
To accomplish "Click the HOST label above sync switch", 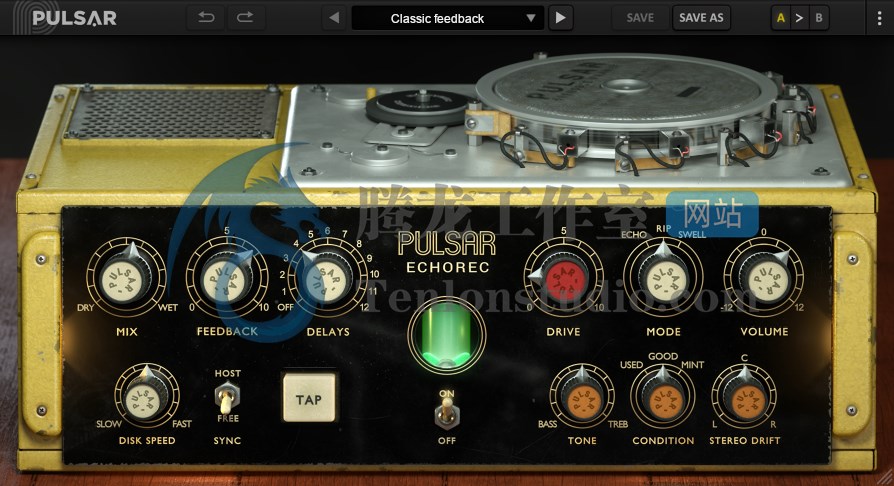I will click(x=227, y=373).
